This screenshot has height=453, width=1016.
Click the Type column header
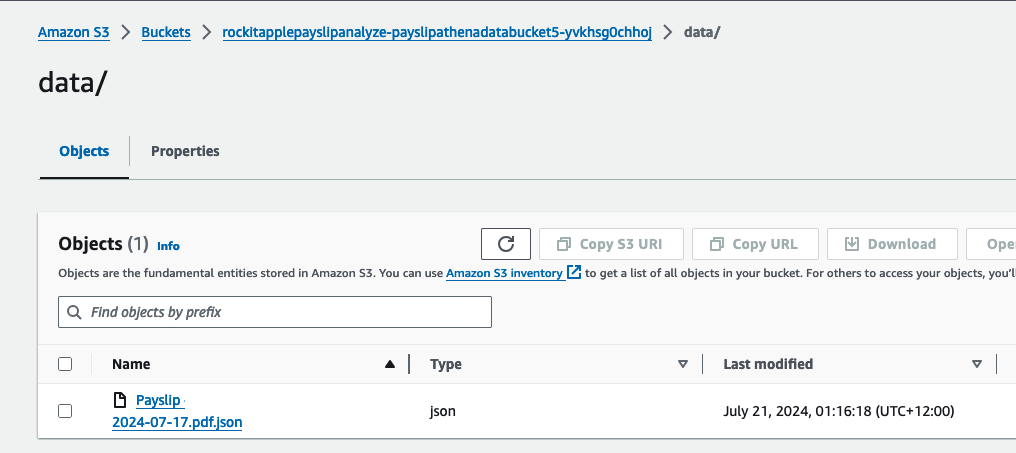446,364
